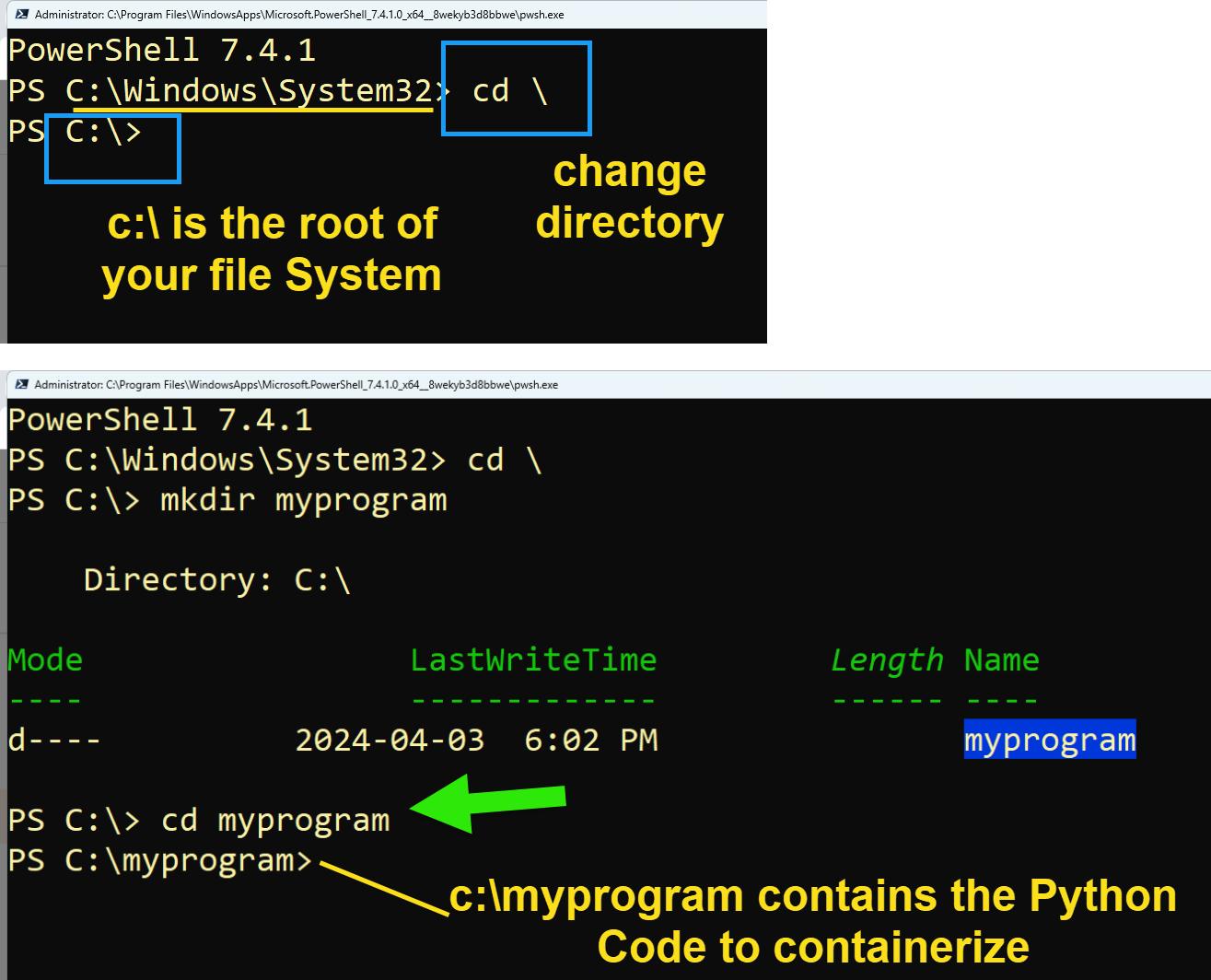The width and height of the screenshot is (1211, 980).
Task: Click the 'Length' column header
Action: click(887, 660)
